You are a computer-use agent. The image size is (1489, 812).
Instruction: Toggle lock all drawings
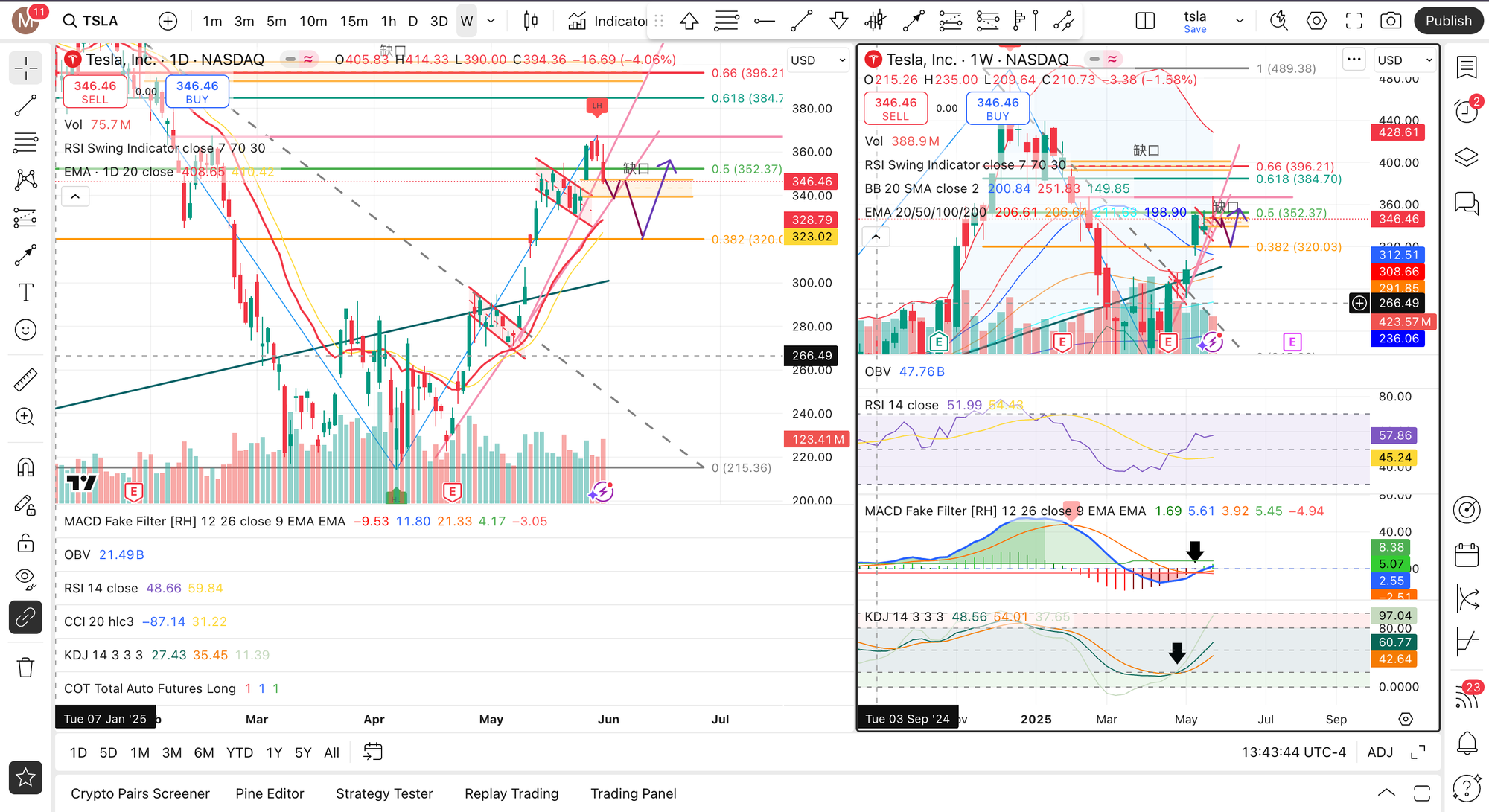tap(25, 543)
